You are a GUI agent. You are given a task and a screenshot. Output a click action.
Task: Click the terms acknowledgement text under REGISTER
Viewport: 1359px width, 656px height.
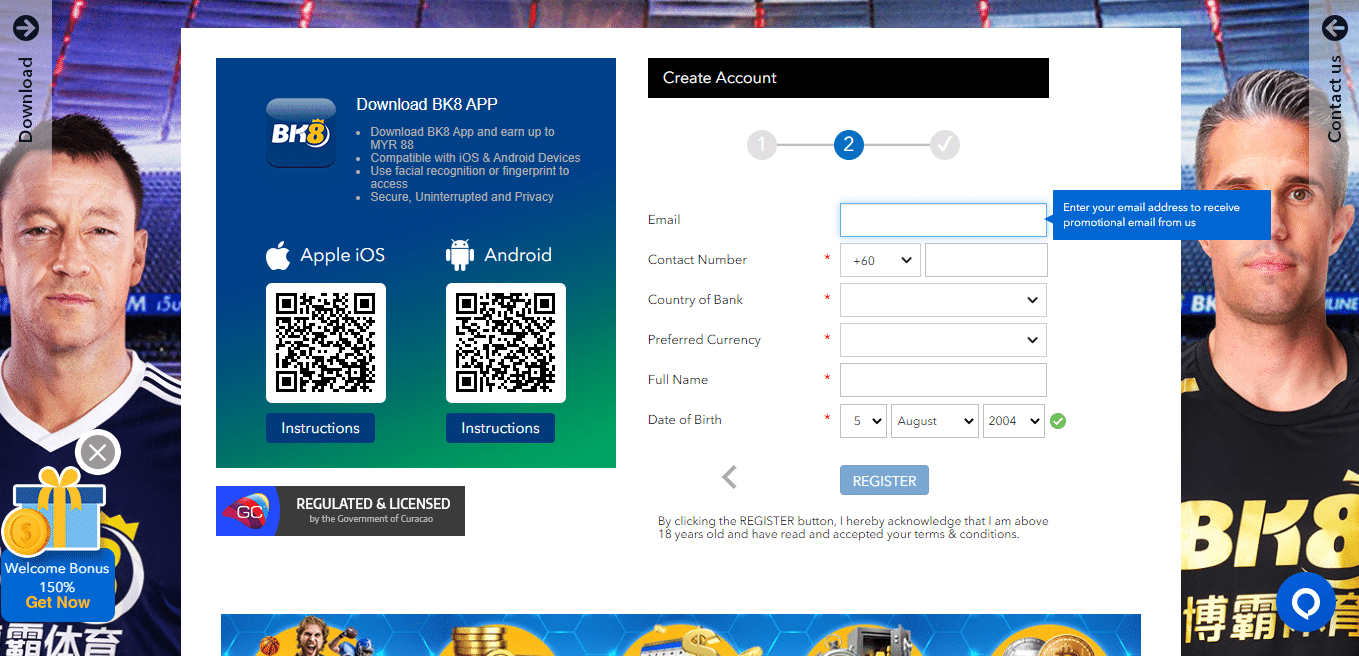click(853, 528)
